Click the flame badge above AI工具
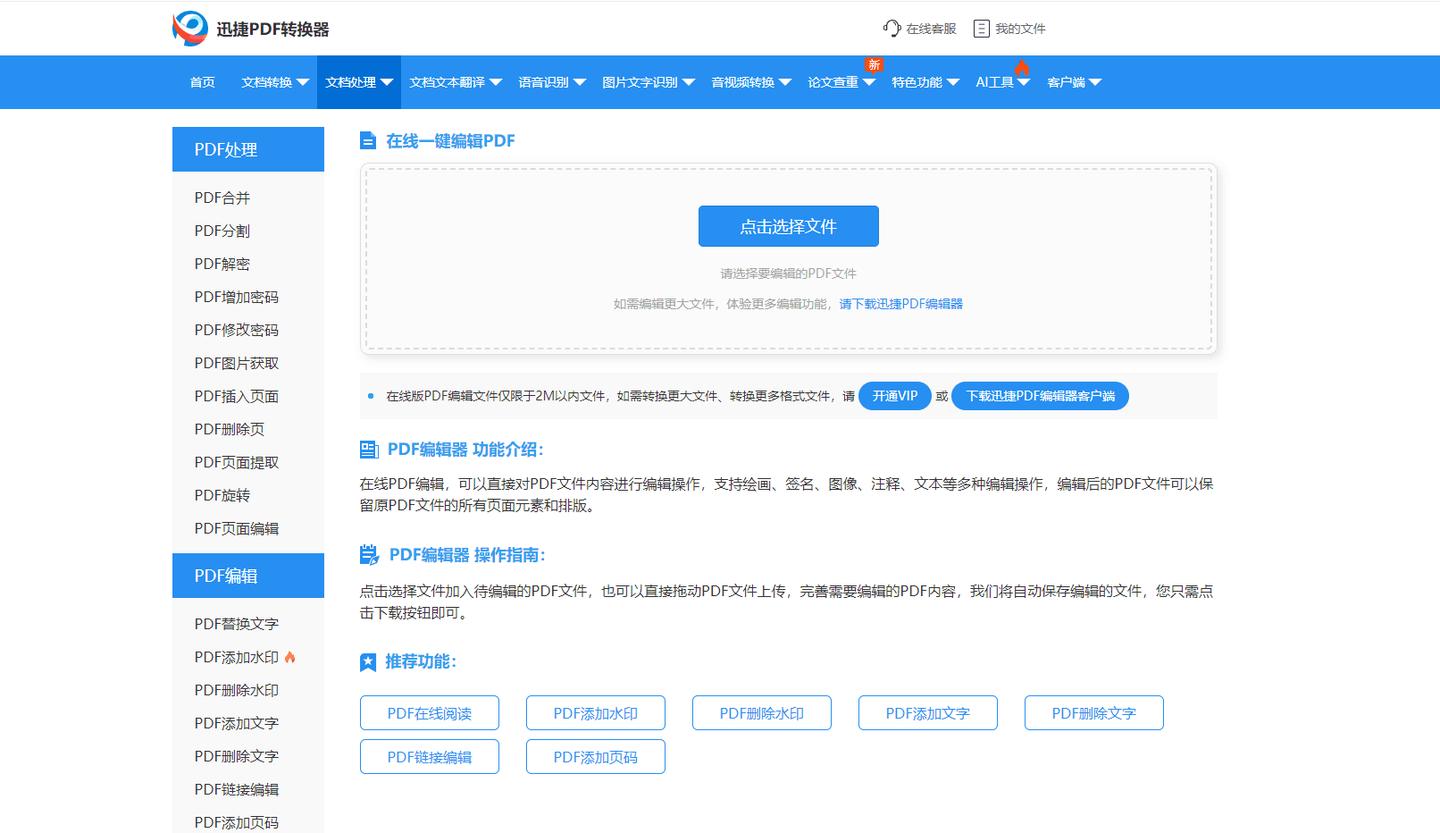The height and width of the screenshot is (833, 1440). [1021, 67]
